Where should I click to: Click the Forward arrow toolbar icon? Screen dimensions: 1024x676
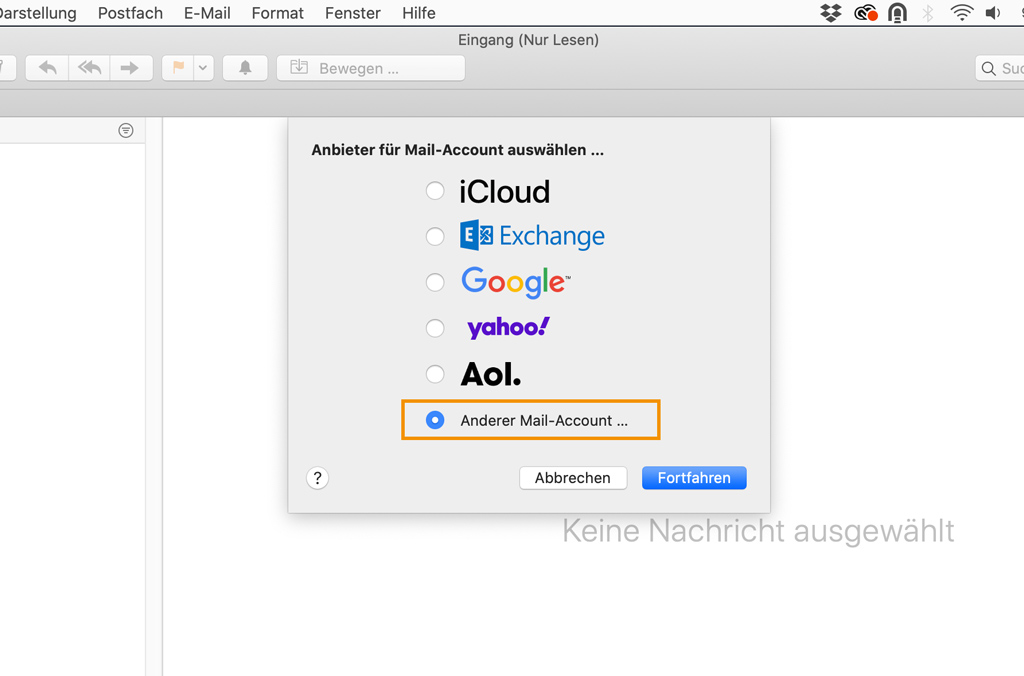pos(131,68)
